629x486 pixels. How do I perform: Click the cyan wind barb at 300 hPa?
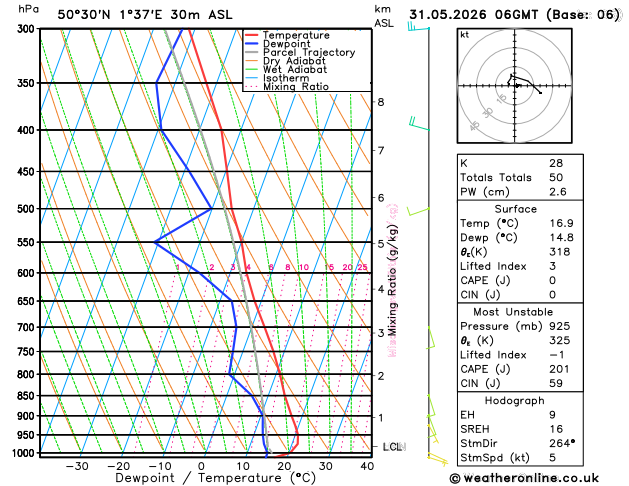coord(418,26)
